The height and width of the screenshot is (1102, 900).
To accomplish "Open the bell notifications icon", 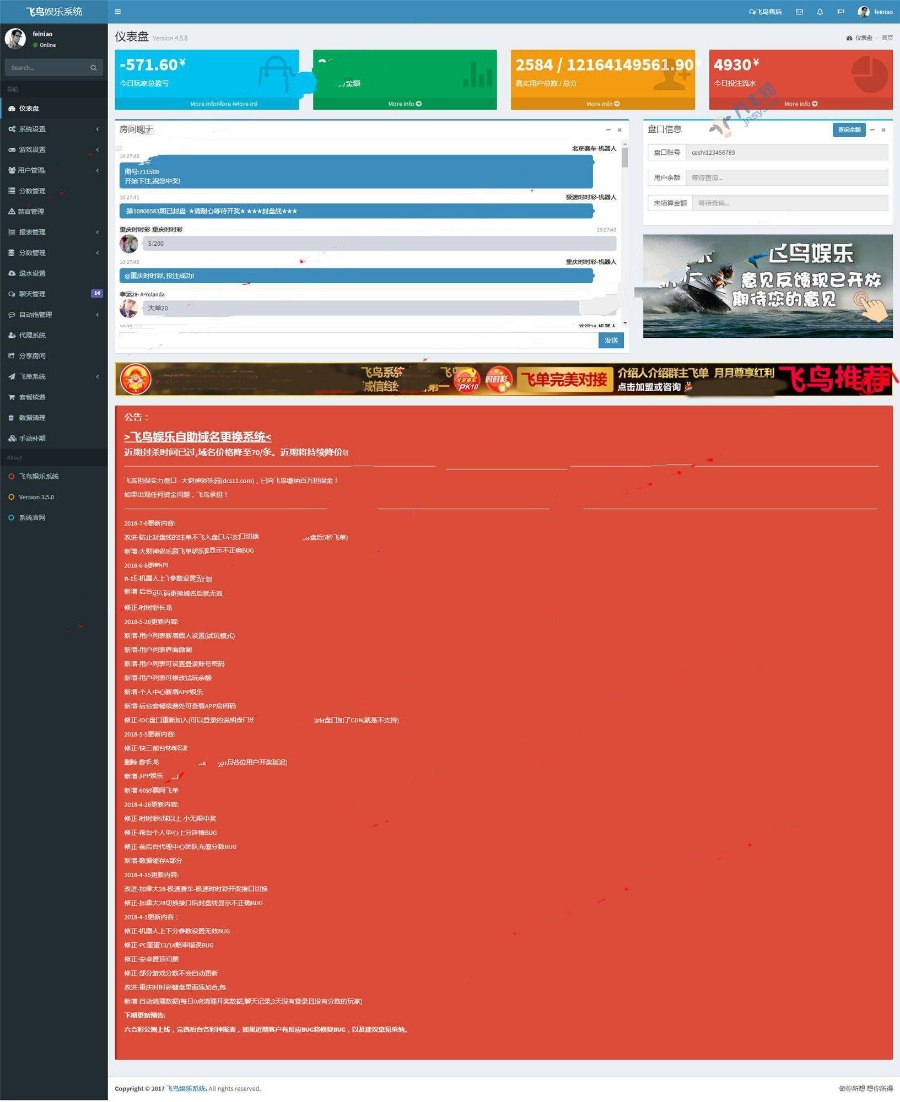I will coord(820,12).
